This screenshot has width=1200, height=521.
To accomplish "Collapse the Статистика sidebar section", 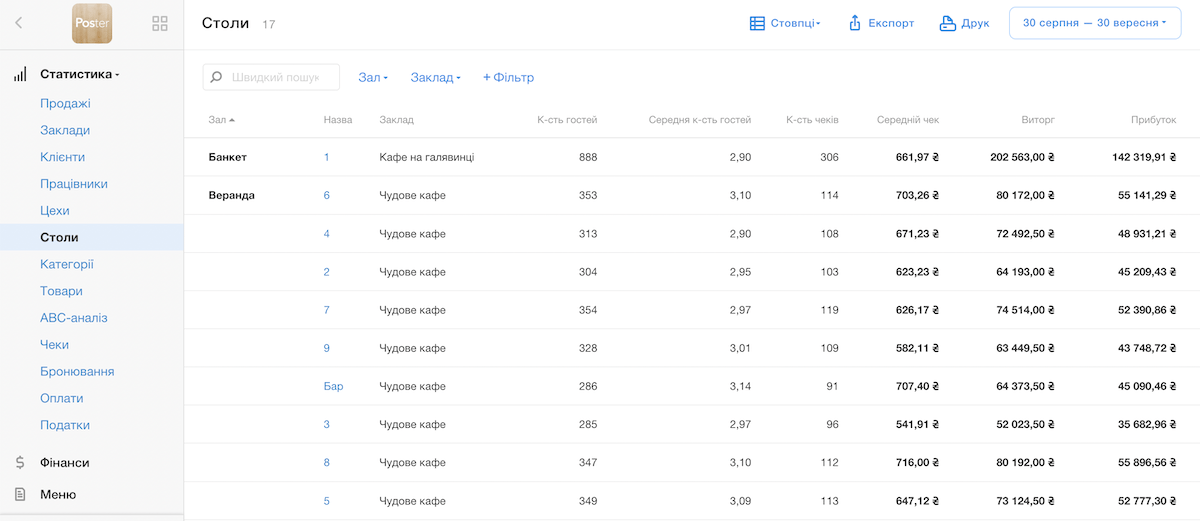I will click(79, 74).
